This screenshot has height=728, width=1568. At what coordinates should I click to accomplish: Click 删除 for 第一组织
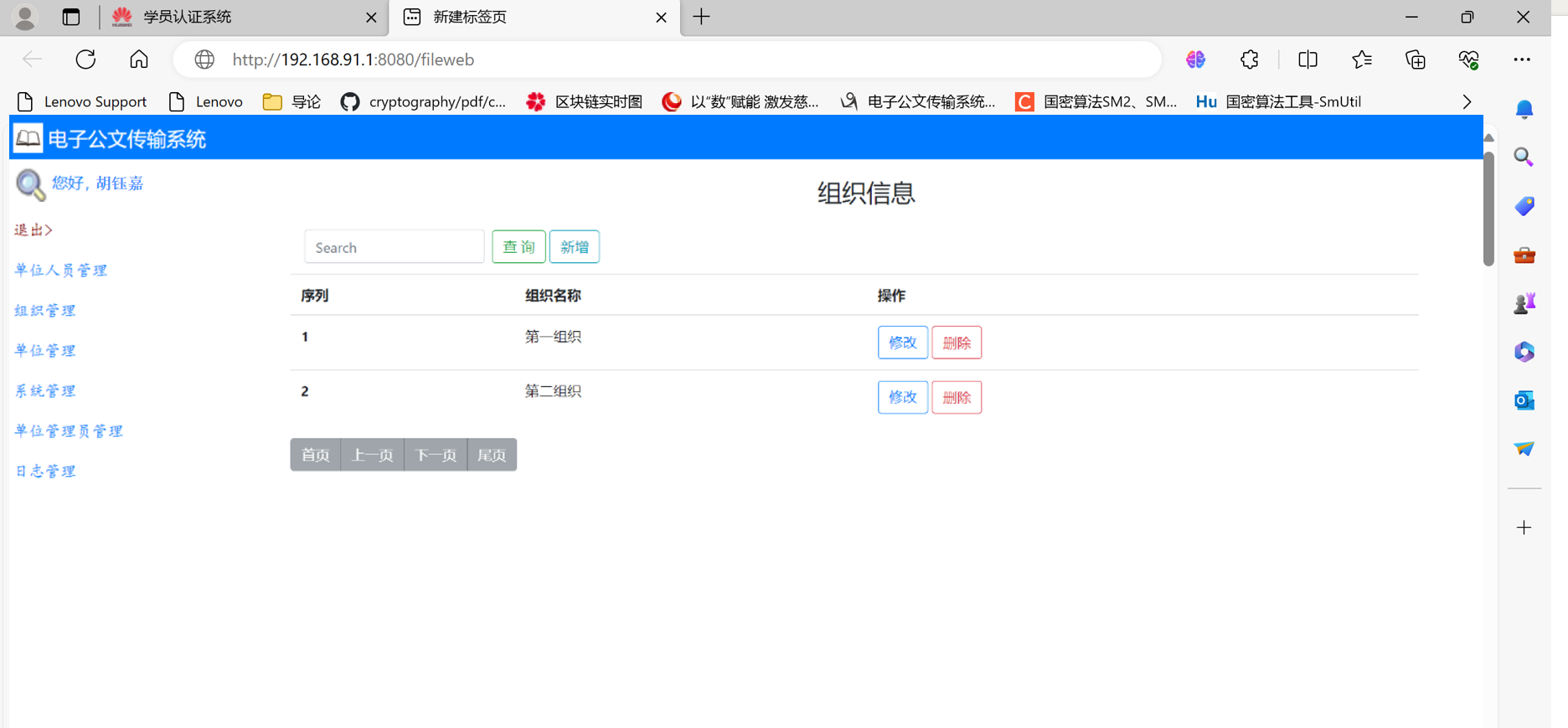click(957, 343)
